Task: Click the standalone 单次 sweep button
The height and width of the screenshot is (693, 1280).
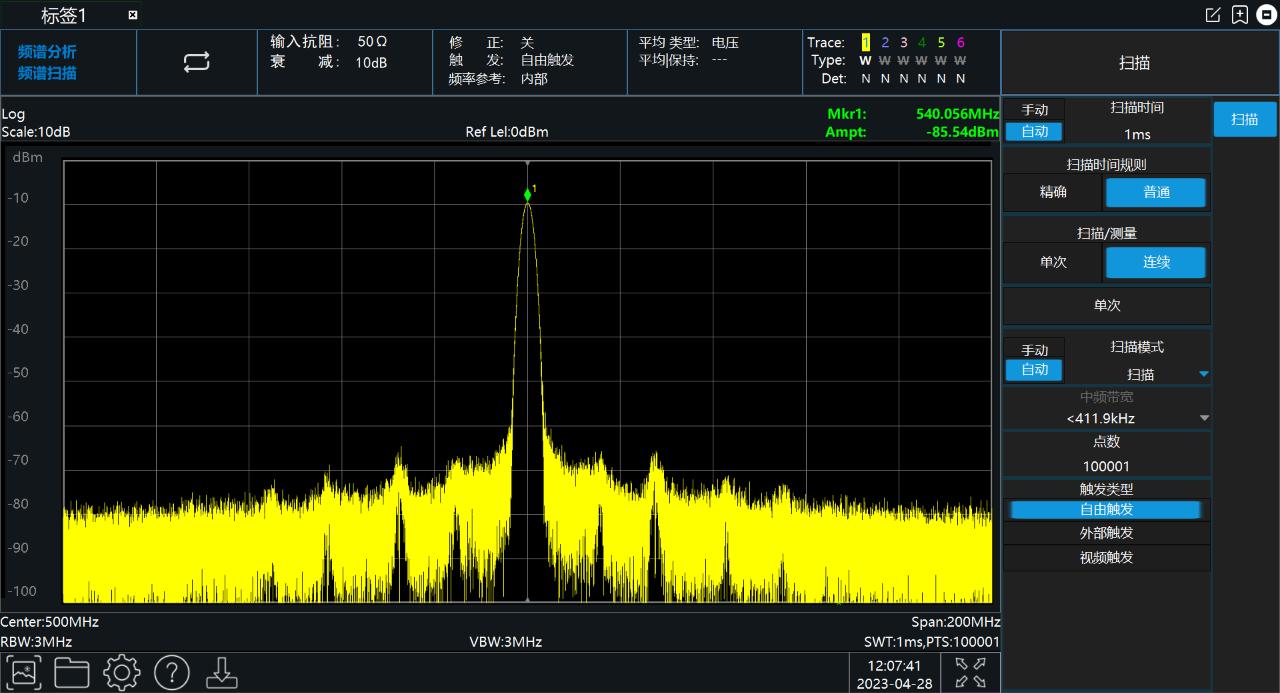Action: coord(1106,305)
